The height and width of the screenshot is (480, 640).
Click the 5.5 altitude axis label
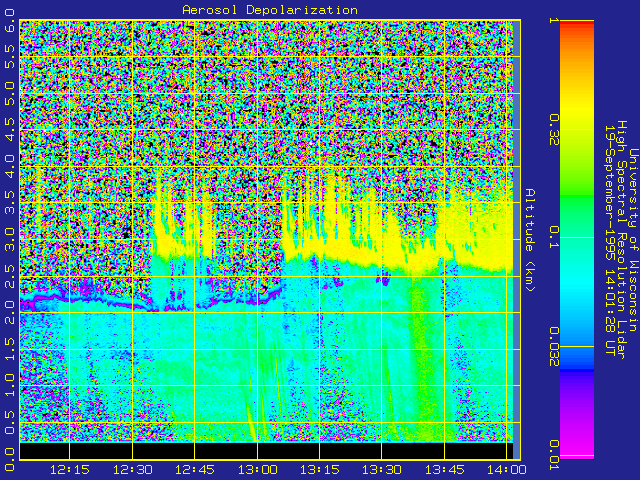(9, 56)
